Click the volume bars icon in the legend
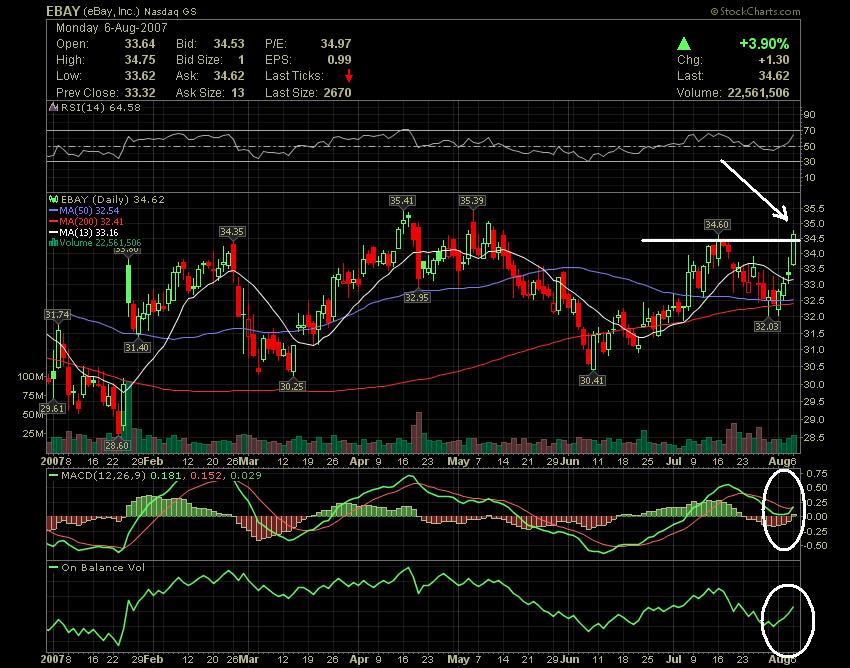Image resolution: width=850 pixels, height=668 pixels. (x=53, y=242)
